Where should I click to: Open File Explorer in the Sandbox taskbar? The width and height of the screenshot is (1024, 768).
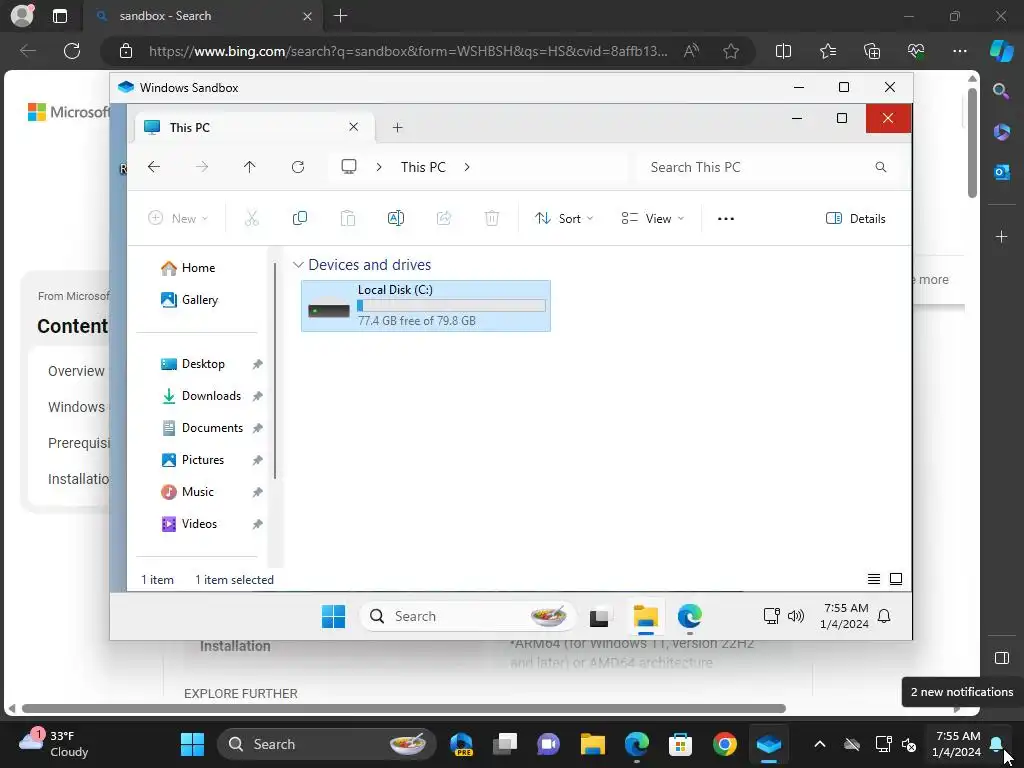point(645,616)
